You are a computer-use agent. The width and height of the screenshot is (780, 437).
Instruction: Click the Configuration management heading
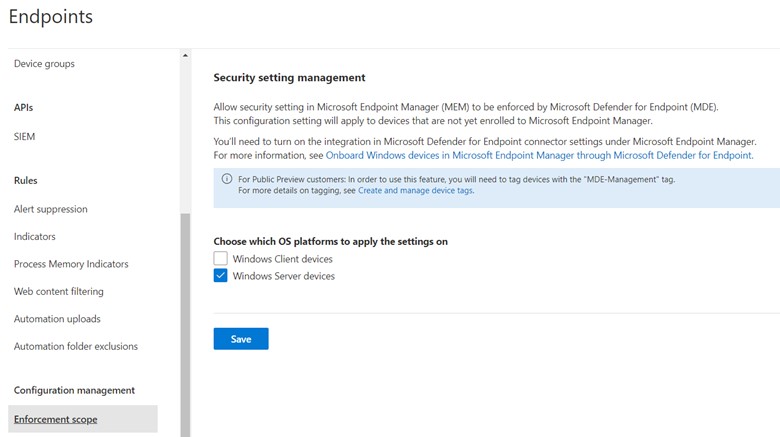pyautogui.click(x=74, y=390)
